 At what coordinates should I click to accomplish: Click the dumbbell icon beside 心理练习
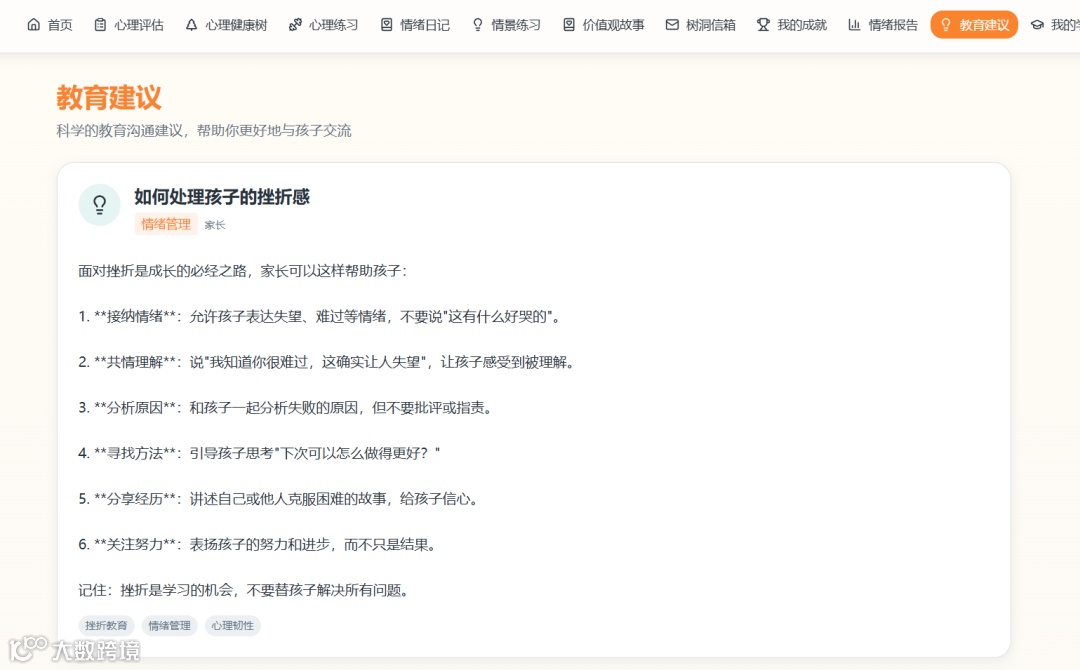point(295,25)
